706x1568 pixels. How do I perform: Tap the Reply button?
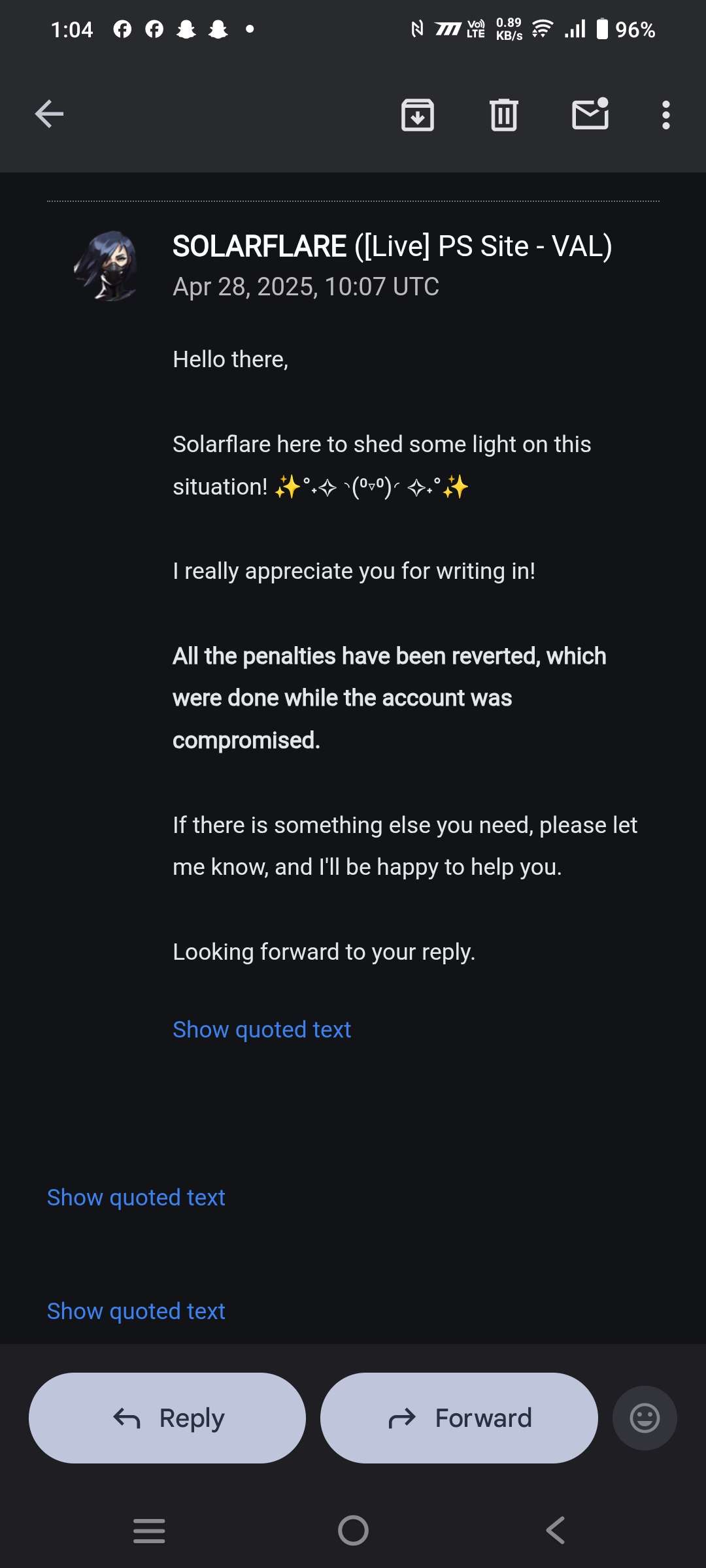coord(167,1418)
